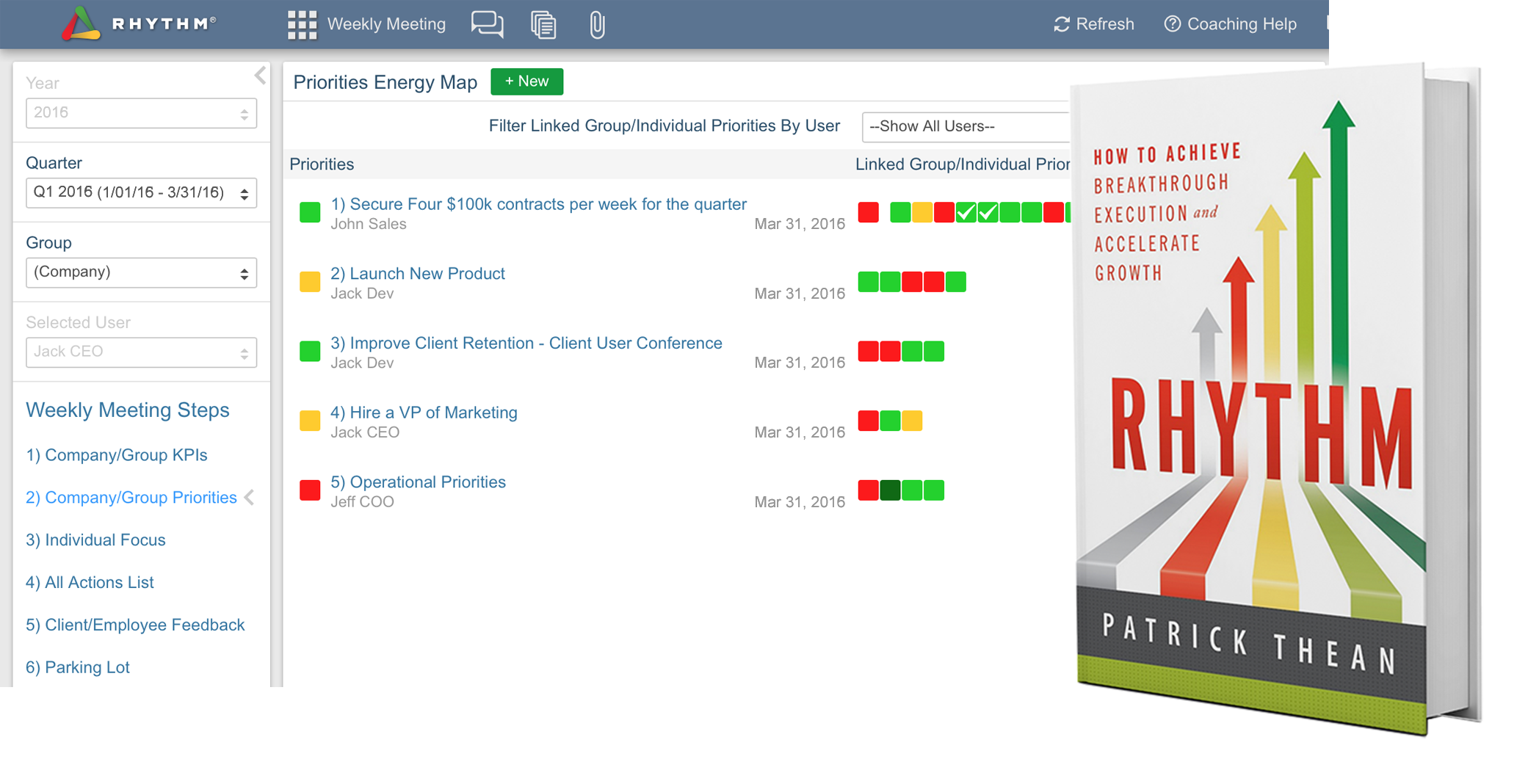This screenshot has height=784, width=1517.
Task: Open the Group (Company) dropdown
Action: point(141,272)
